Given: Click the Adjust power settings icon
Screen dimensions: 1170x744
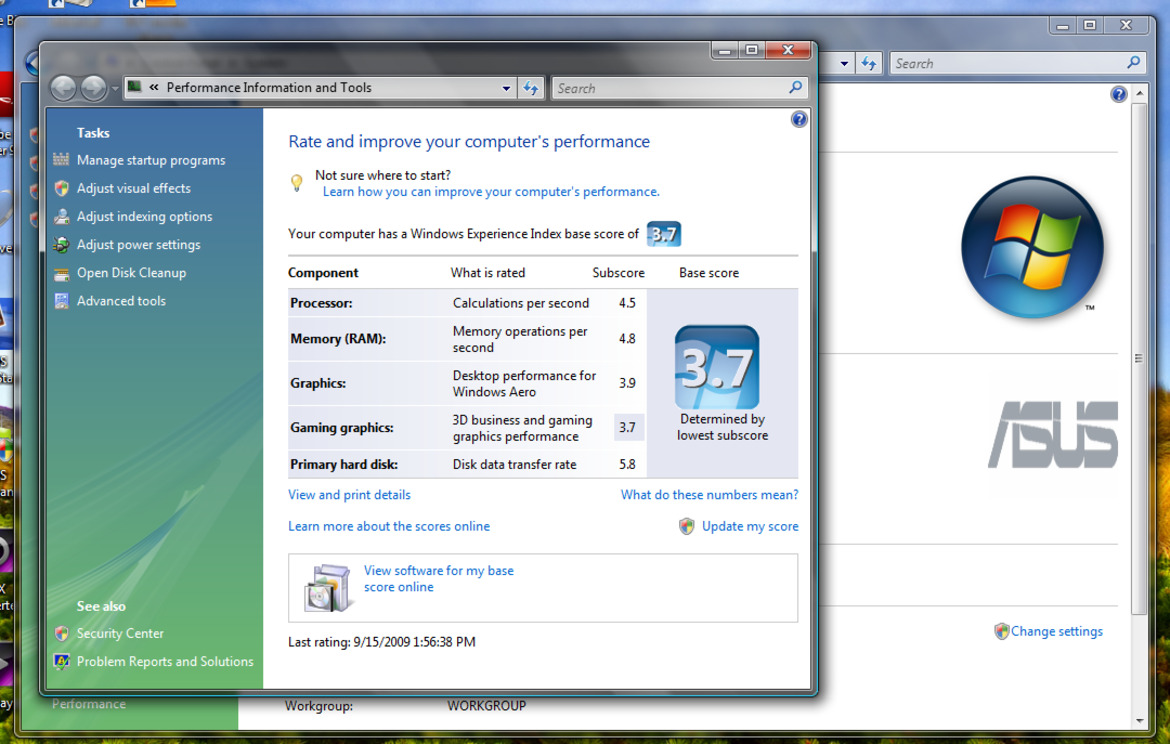Looking at the screenshot, I should coord(61,245).
